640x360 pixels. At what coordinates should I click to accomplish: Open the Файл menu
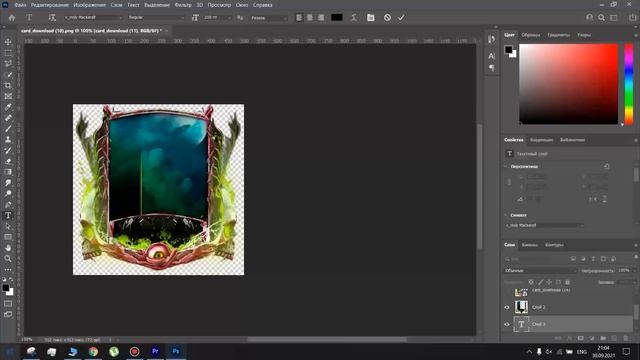click(x=20, y=5)
